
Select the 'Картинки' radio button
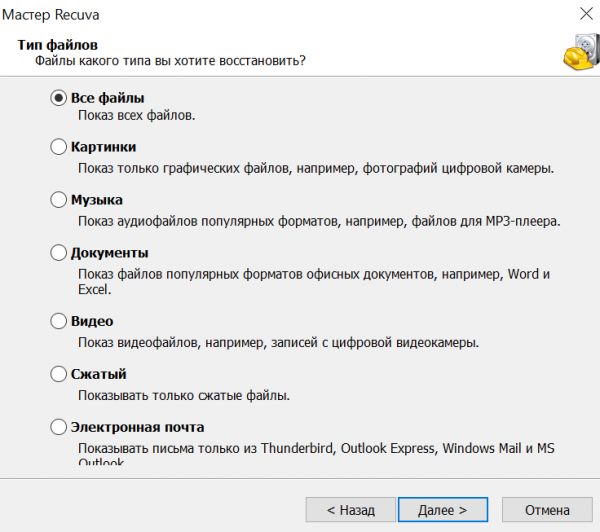pos(59,147)
